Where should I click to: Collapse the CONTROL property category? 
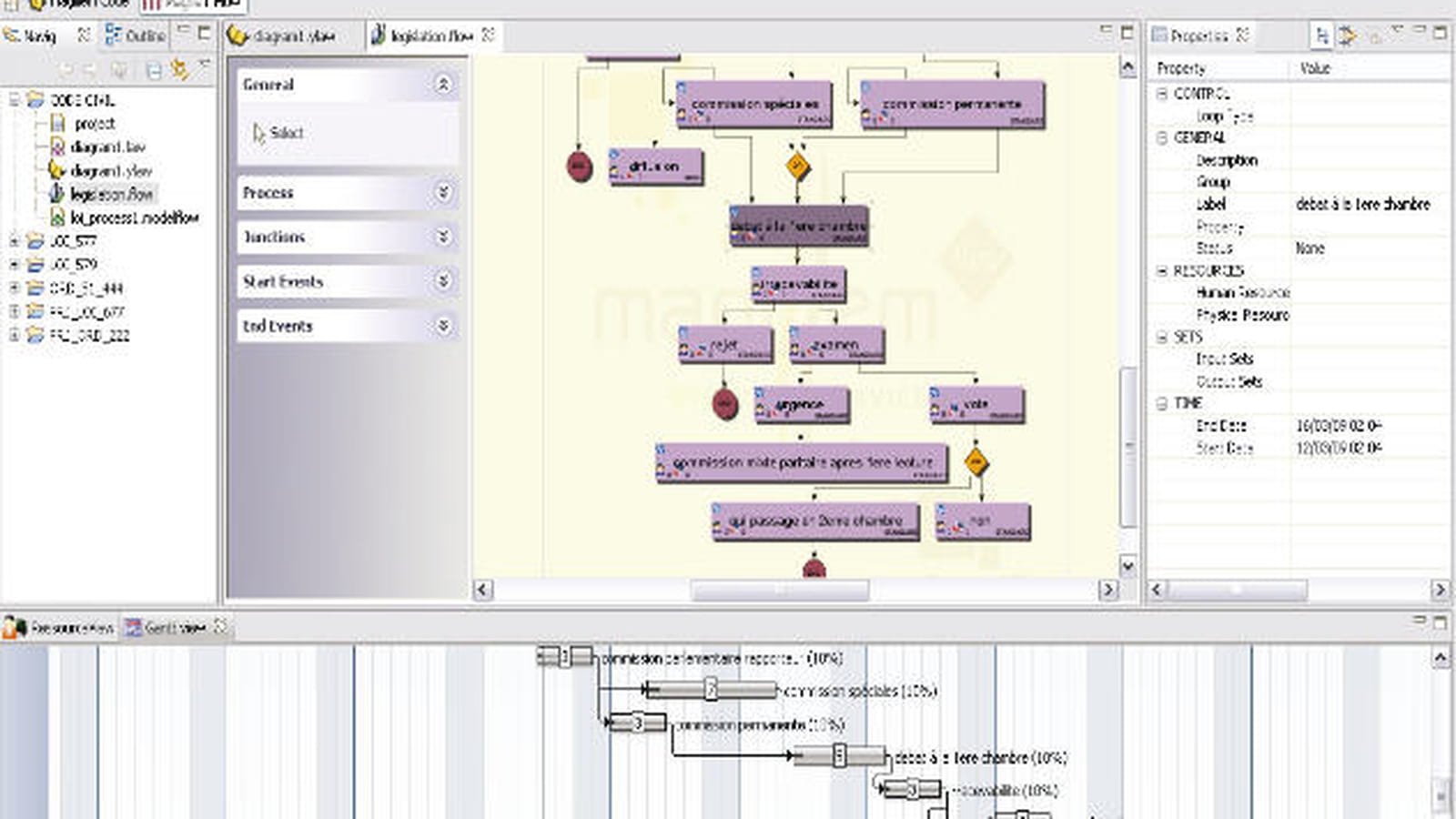click(1162, 93)
